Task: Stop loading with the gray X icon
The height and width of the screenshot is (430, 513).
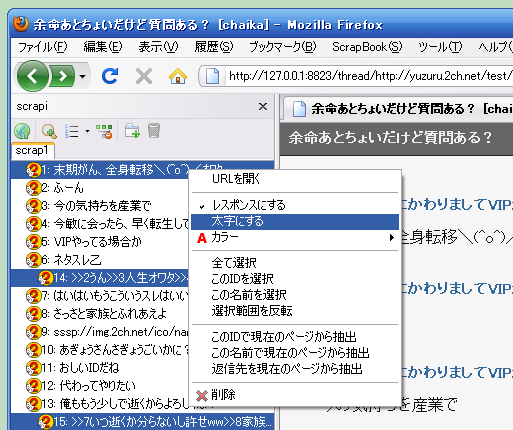Action: pos(144,76)
